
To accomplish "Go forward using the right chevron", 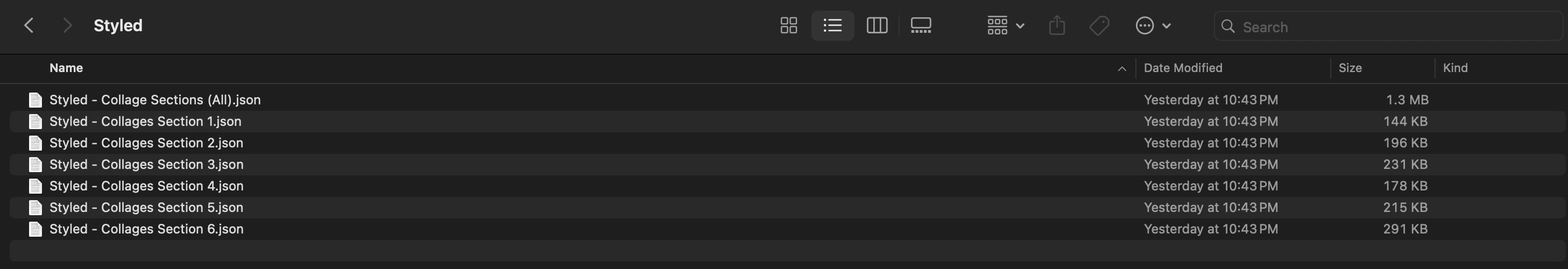I will 67,26.
